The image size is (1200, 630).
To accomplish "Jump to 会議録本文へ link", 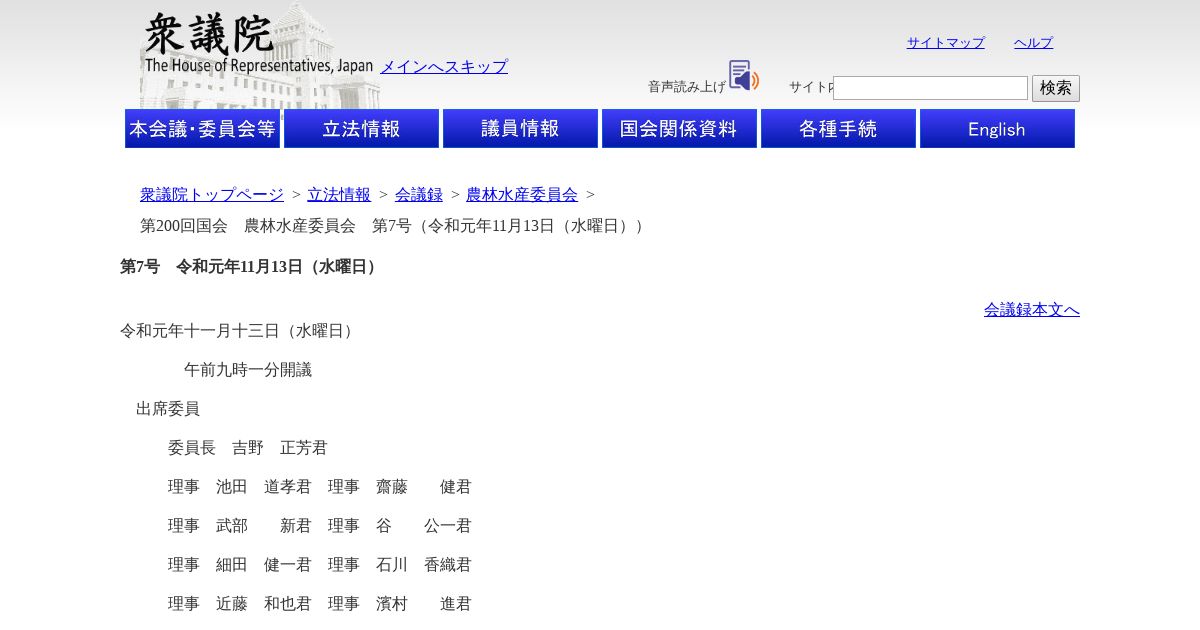I will tap(1032, 310).
